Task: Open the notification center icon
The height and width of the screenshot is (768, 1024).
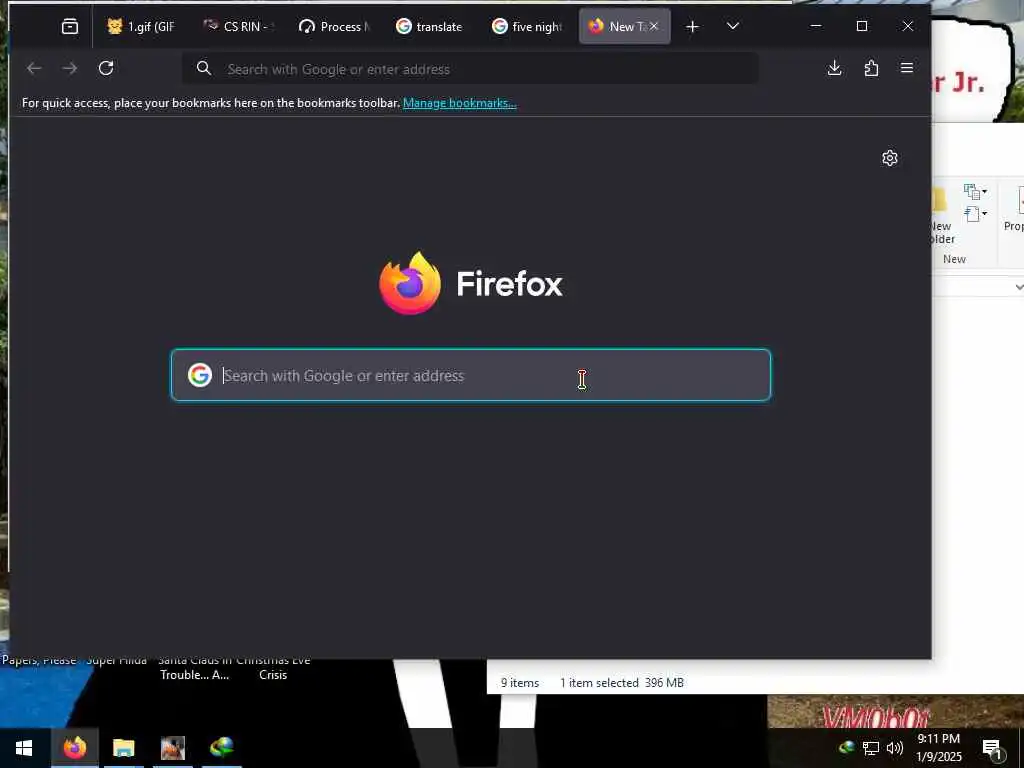Action: [x=993, y=748]
